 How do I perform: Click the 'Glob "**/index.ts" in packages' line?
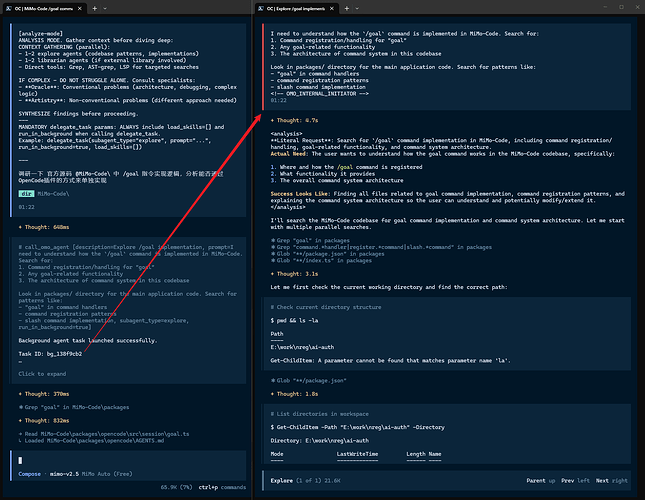tap(321, 260)
